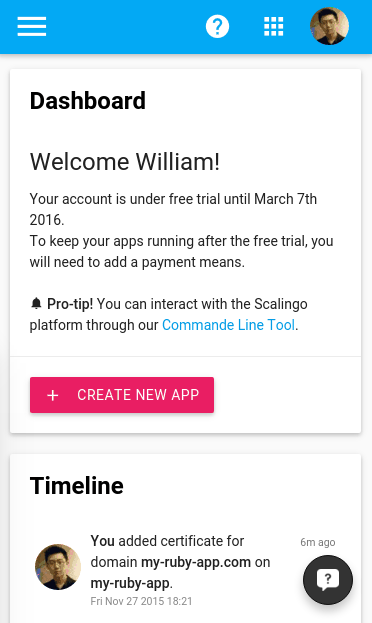Follow the Commande Line Tool link
This screenshot has width=372, height=623.
[229, 325]
